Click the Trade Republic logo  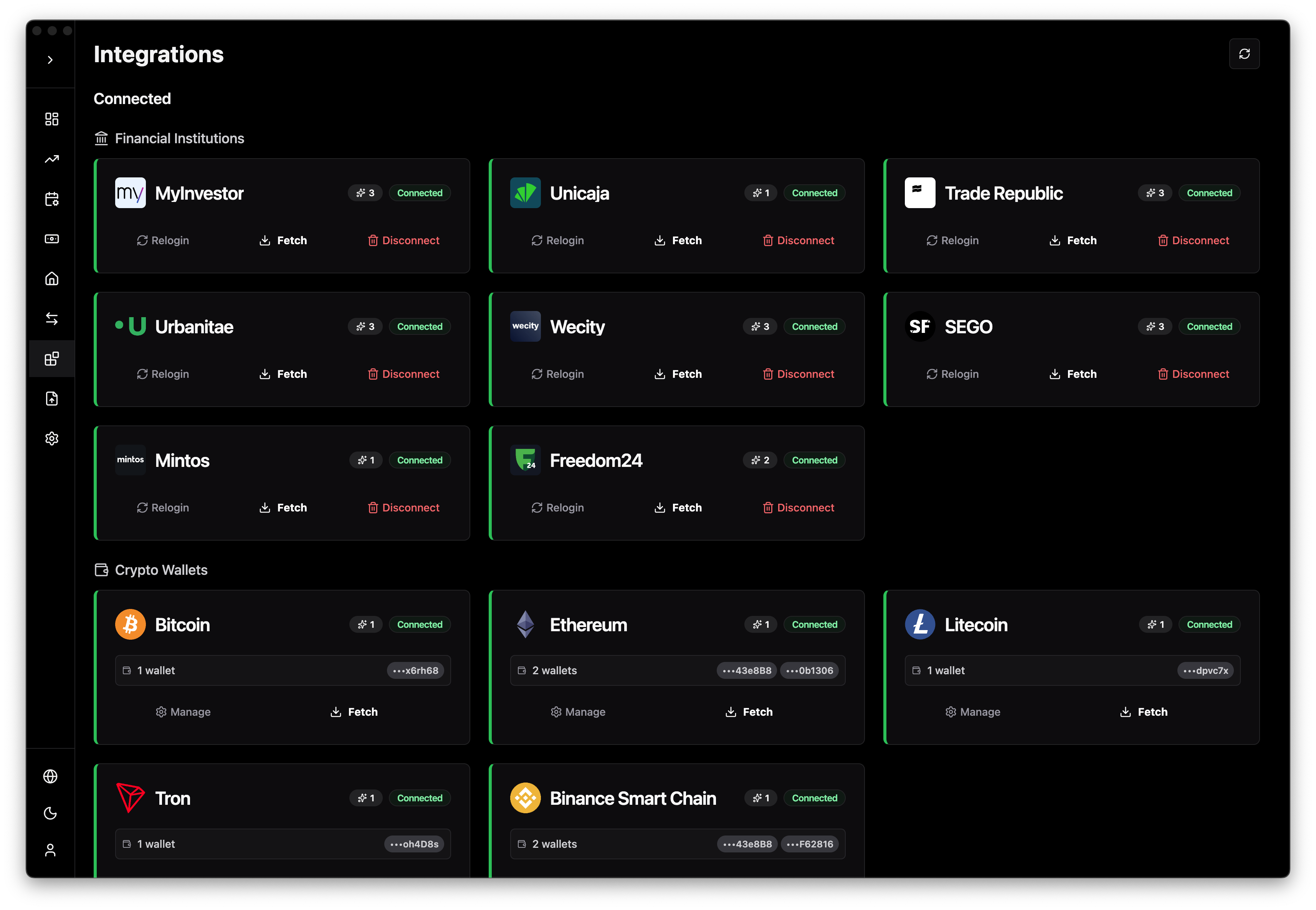pos(920,193)
